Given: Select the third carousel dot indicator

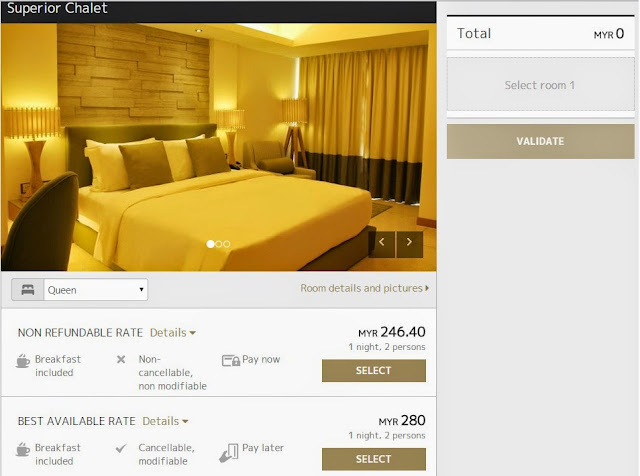Looking at the screenshot, I should (227, 244).
